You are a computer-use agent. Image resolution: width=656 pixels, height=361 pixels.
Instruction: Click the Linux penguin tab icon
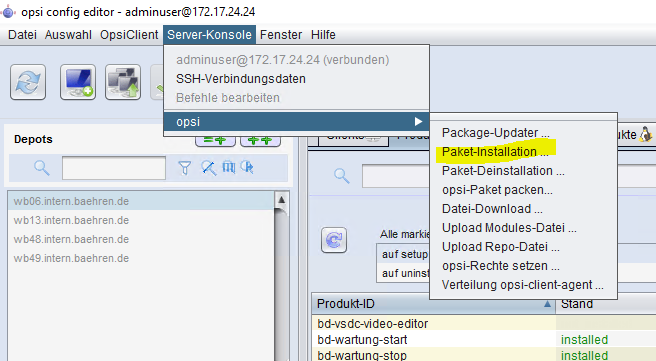click(646, 135)
